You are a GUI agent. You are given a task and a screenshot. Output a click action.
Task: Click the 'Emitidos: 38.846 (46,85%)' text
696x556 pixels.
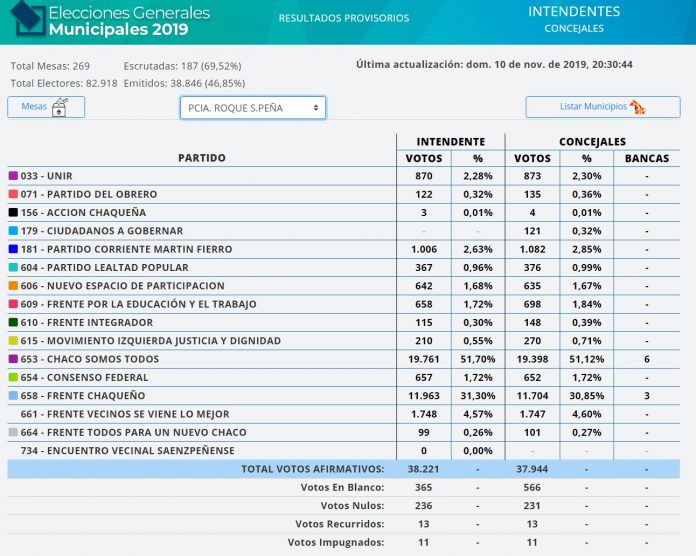[x=184, y=83]
